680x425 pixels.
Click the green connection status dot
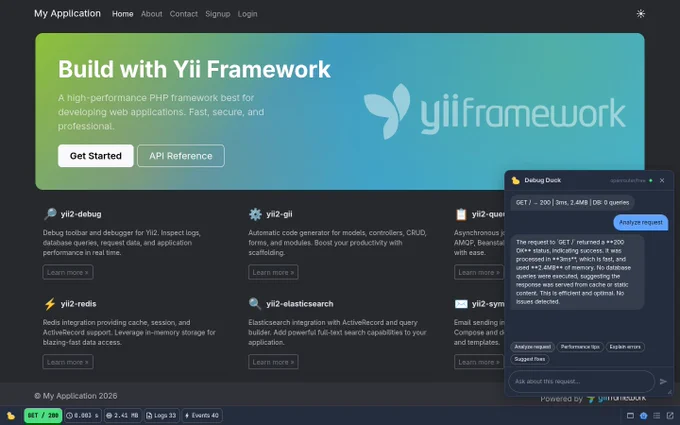[x=651, y=180]
